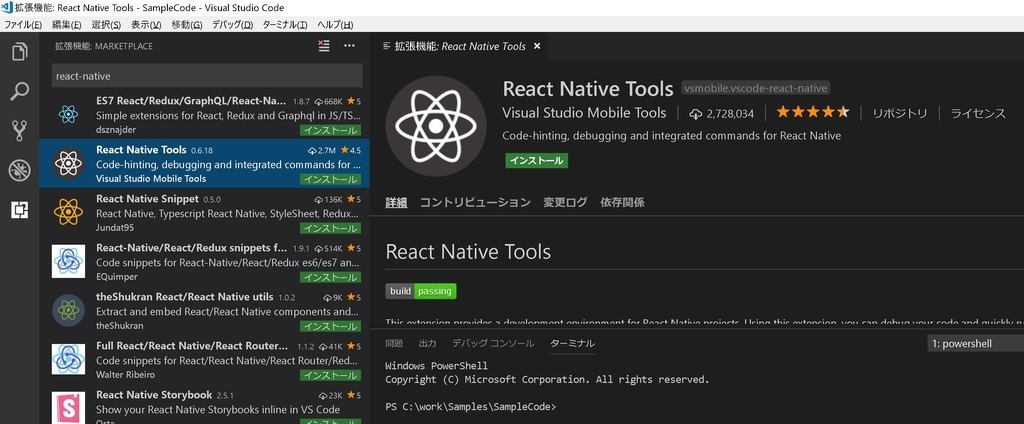Open the デバッグ menu

pyautogui.click(x=232, y=25)
